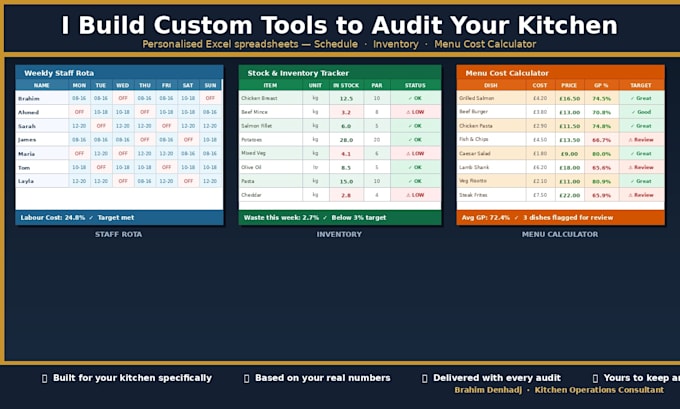Screen dimensions: 680x409
Task: Open the Stock & Inventory Tracker spreadsheet preview
Action: [340, 145]
